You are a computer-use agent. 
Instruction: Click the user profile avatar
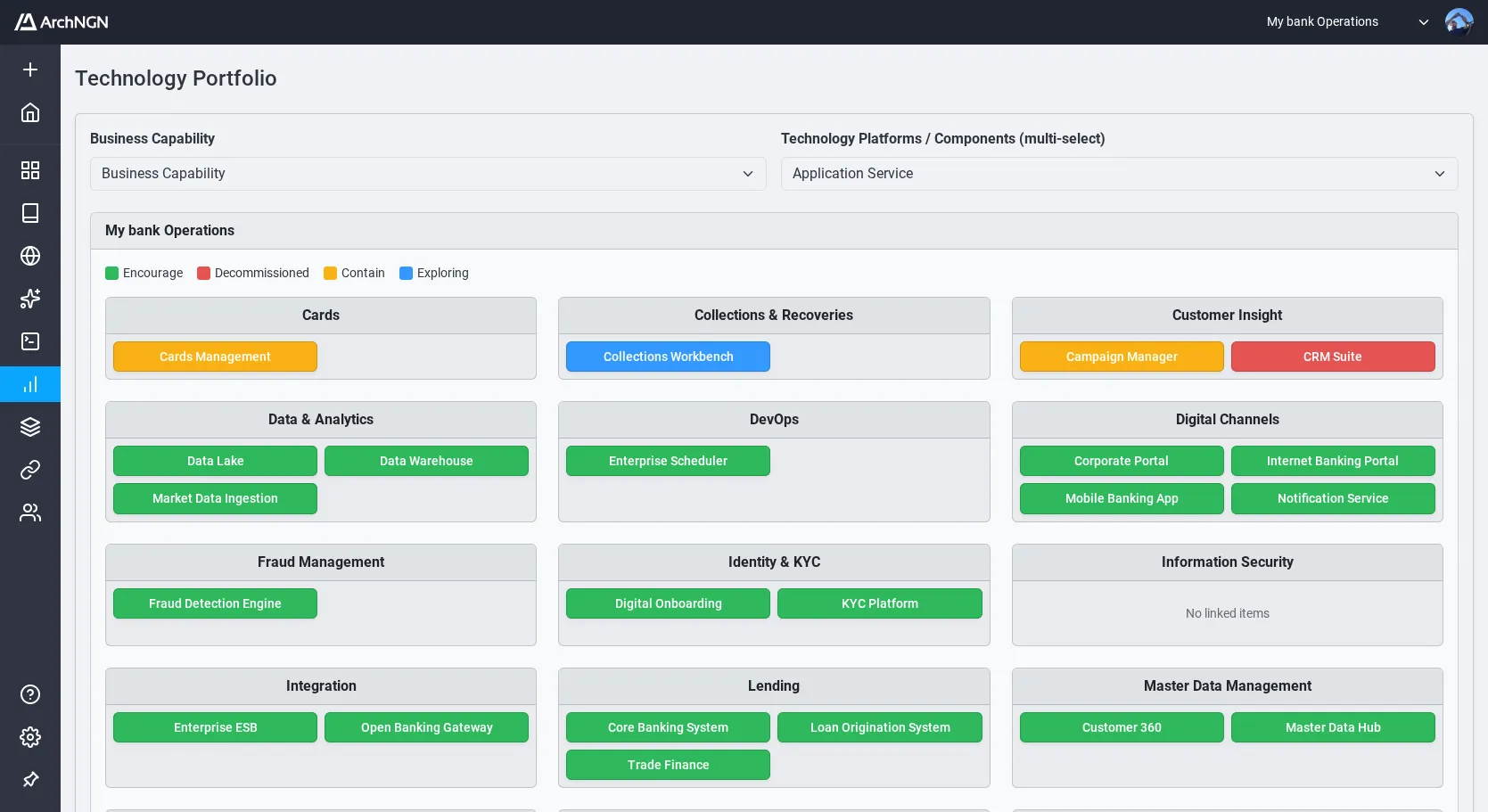1459,22
